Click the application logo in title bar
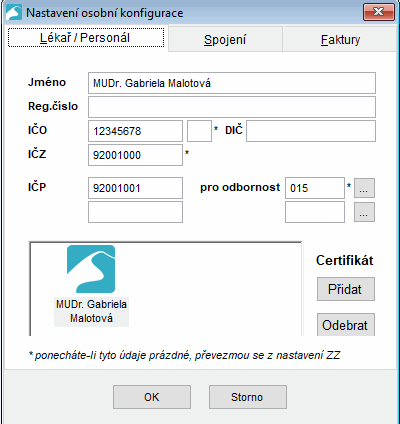The width and height of the screenshot is (400, 424). [14, 12]
